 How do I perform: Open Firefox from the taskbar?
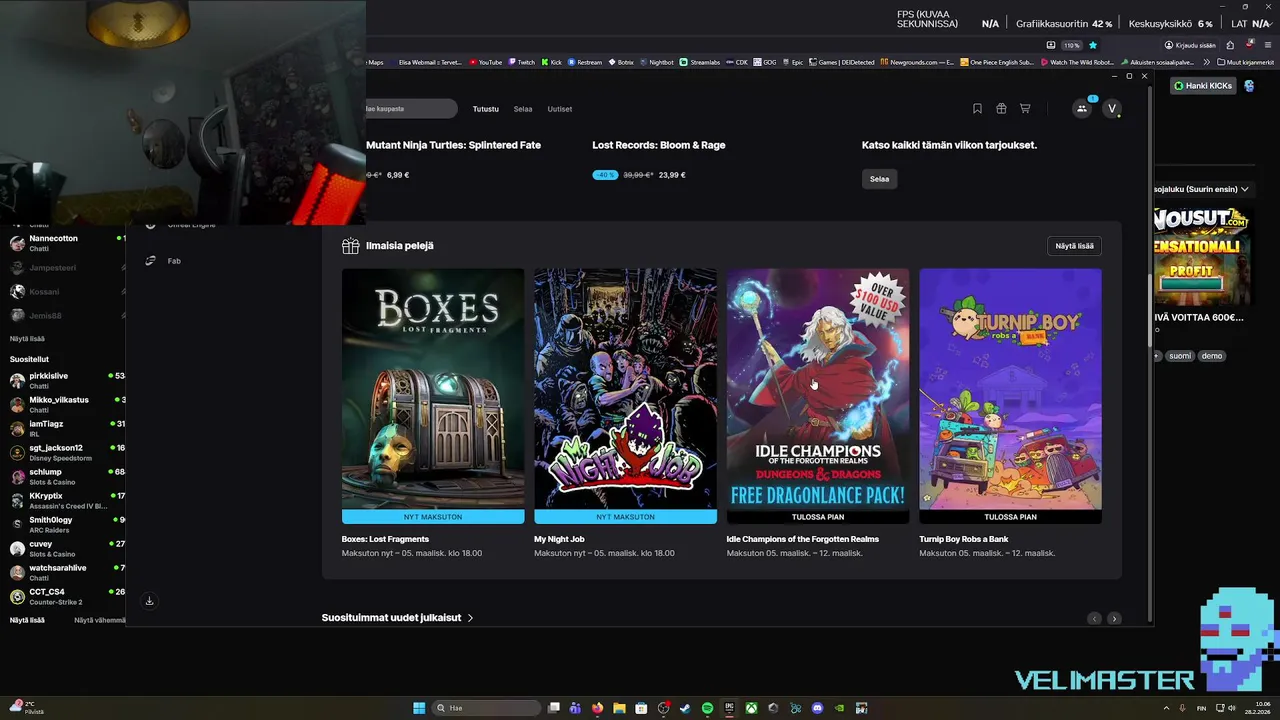point(597,708)
